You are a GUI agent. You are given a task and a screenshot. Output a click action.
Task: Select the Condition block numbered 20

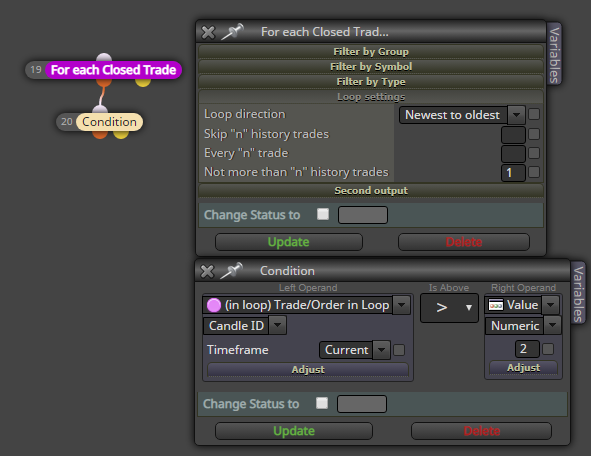tap(109, 122)
